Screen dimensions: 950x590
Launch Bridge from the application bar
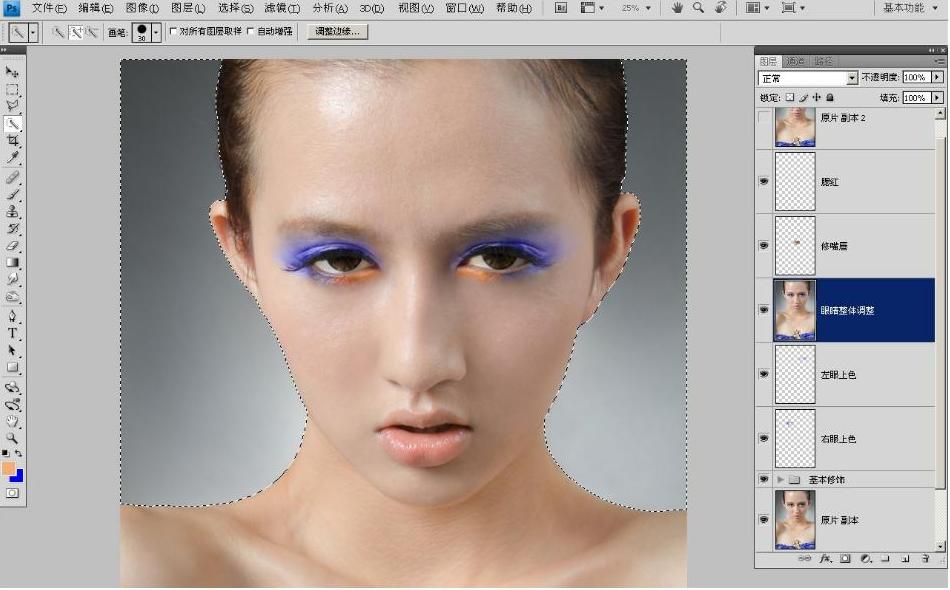tap(561, 8)
